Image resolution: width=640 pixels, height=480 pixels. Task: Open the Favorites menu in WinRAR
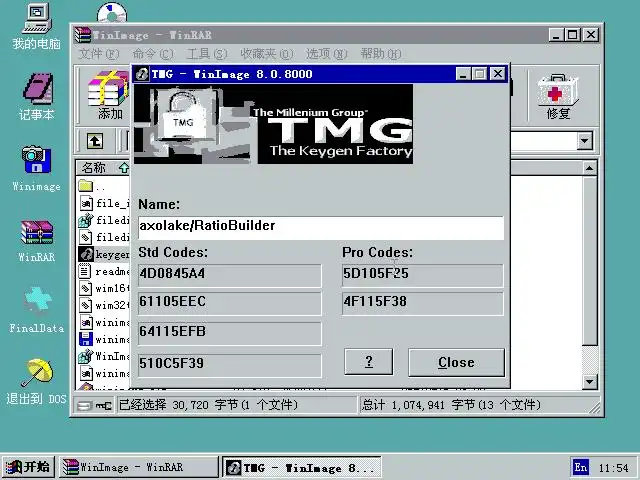(267, 54)
